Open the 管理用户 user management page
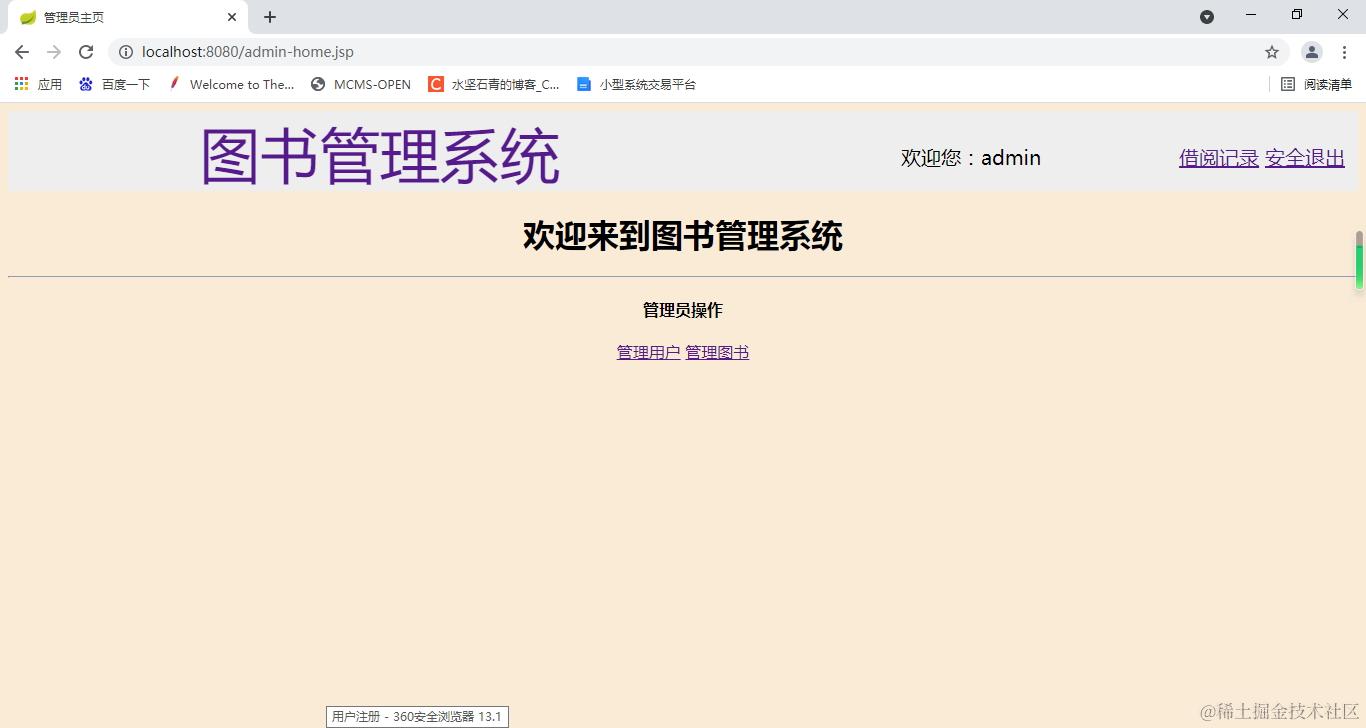The width and height of the screenshot is (1366, 728). click(648, 352)
